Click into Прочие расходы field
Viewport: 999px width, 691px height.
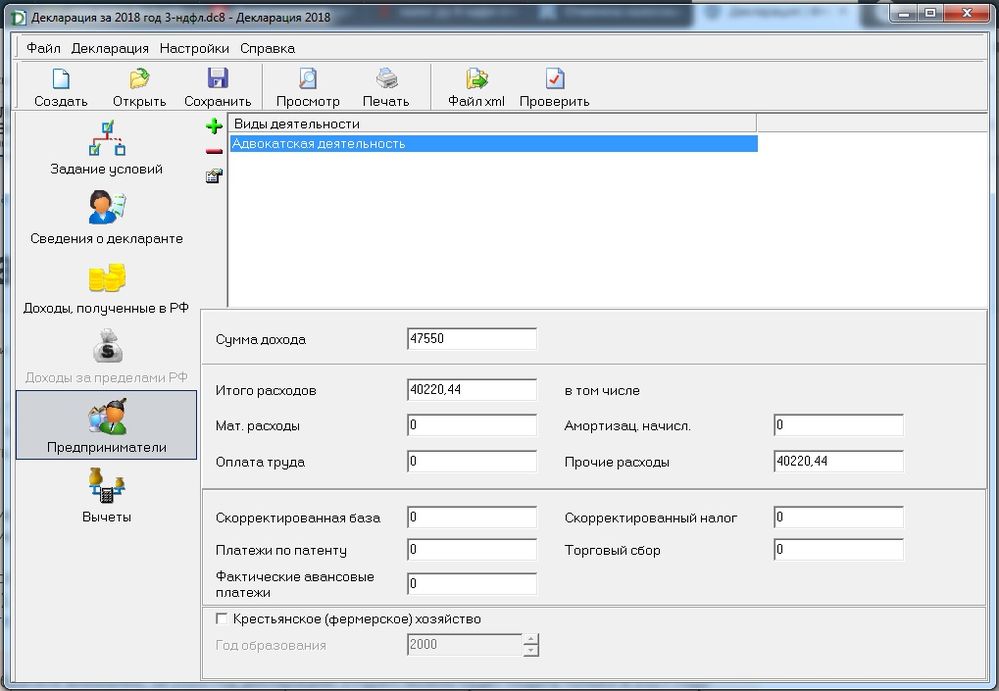tap(838, 462)
